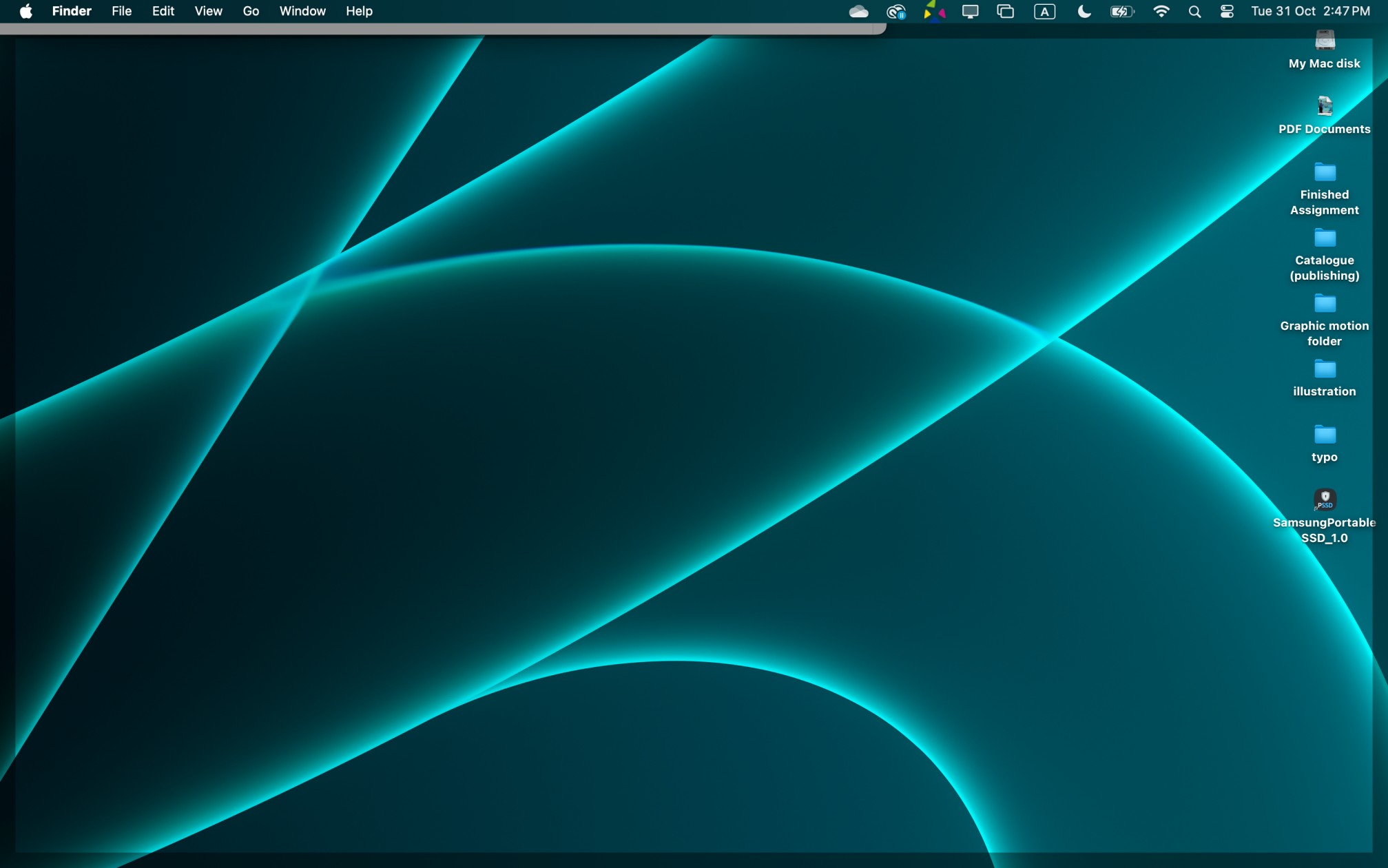Open Spotlight search magnifier

[x=1194, y=11]
